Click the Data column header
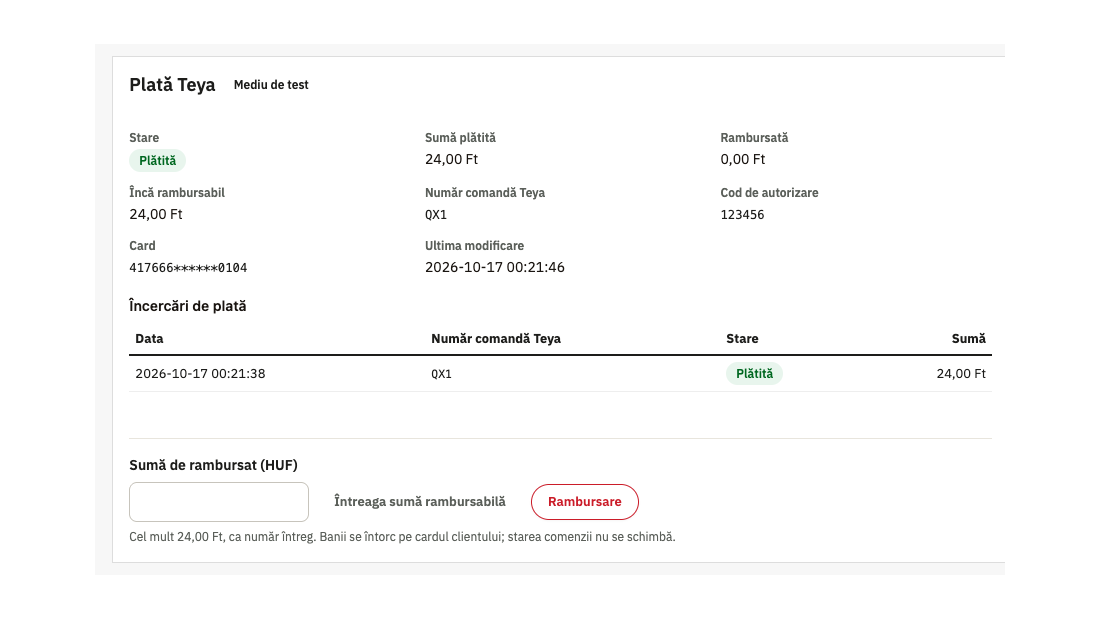This screenshot has width=1100, height=619. tap(149, 338)
